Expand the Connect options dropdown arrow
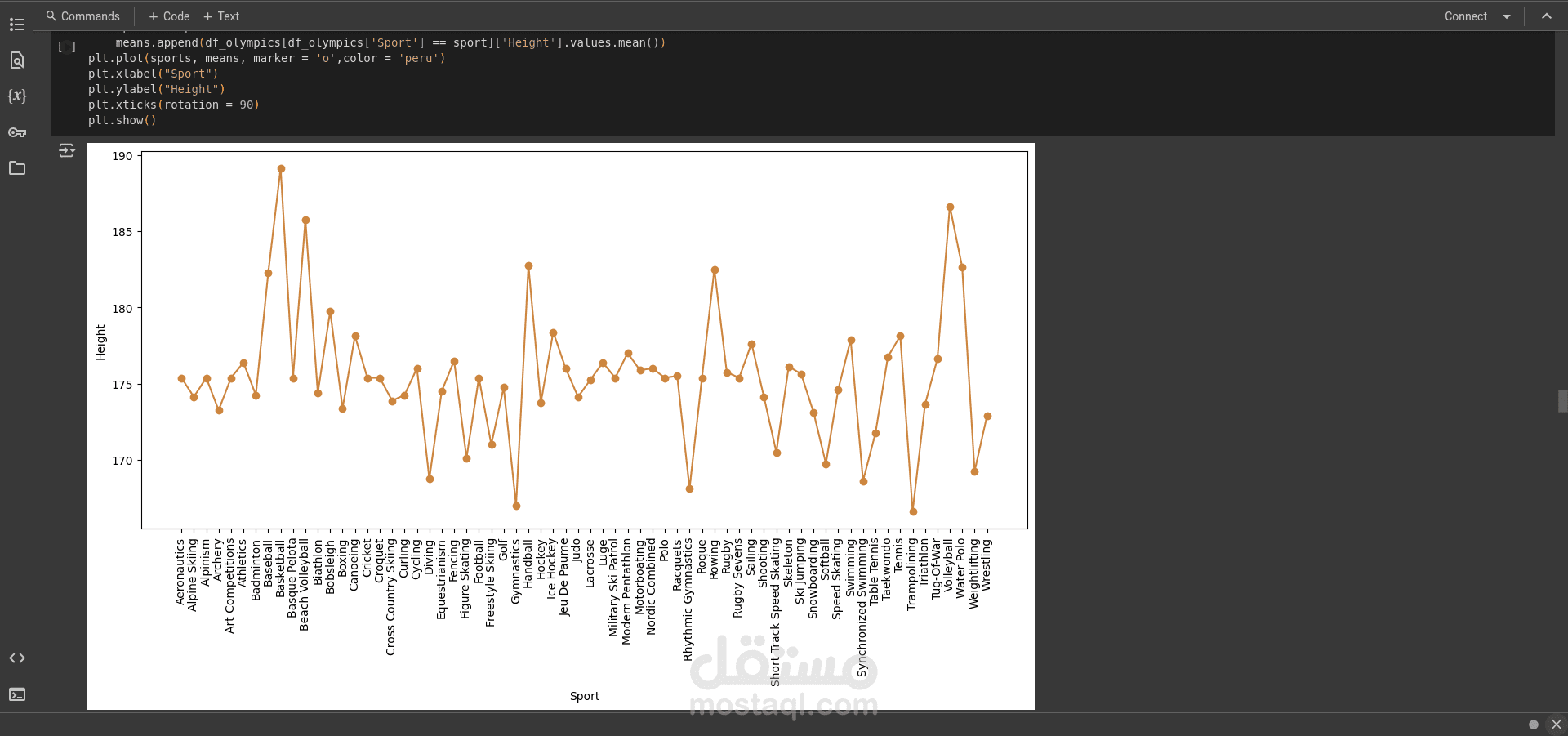This screenshot has width=1568, height=736. coord(1507,16)
